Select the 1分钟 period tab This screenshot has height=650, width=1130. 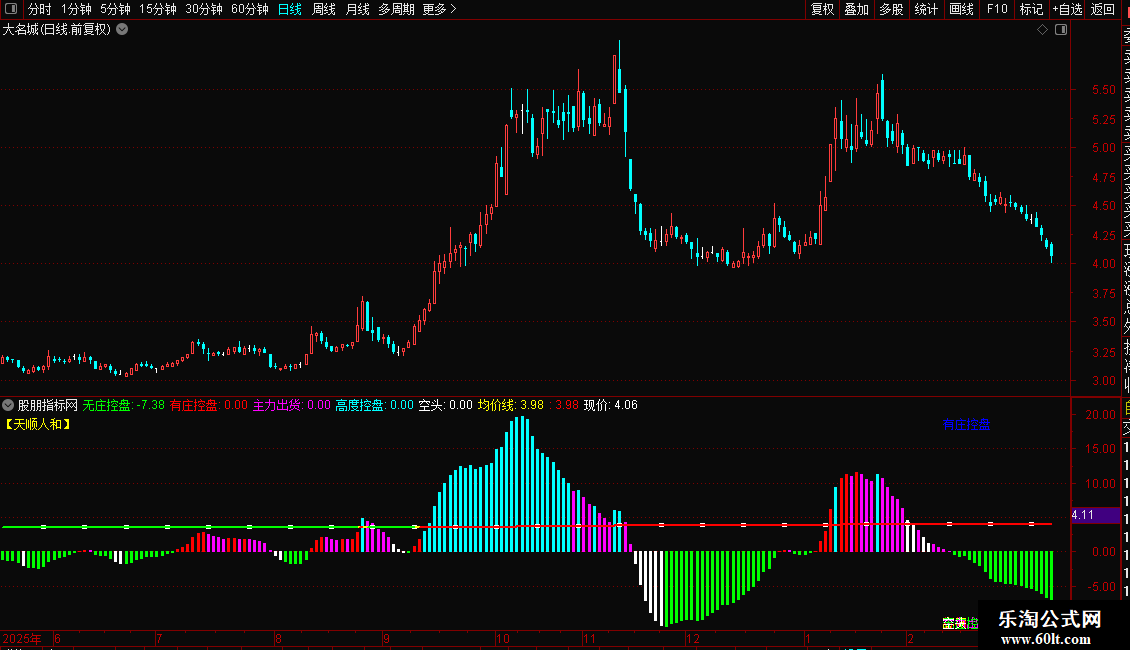[76, 9]
